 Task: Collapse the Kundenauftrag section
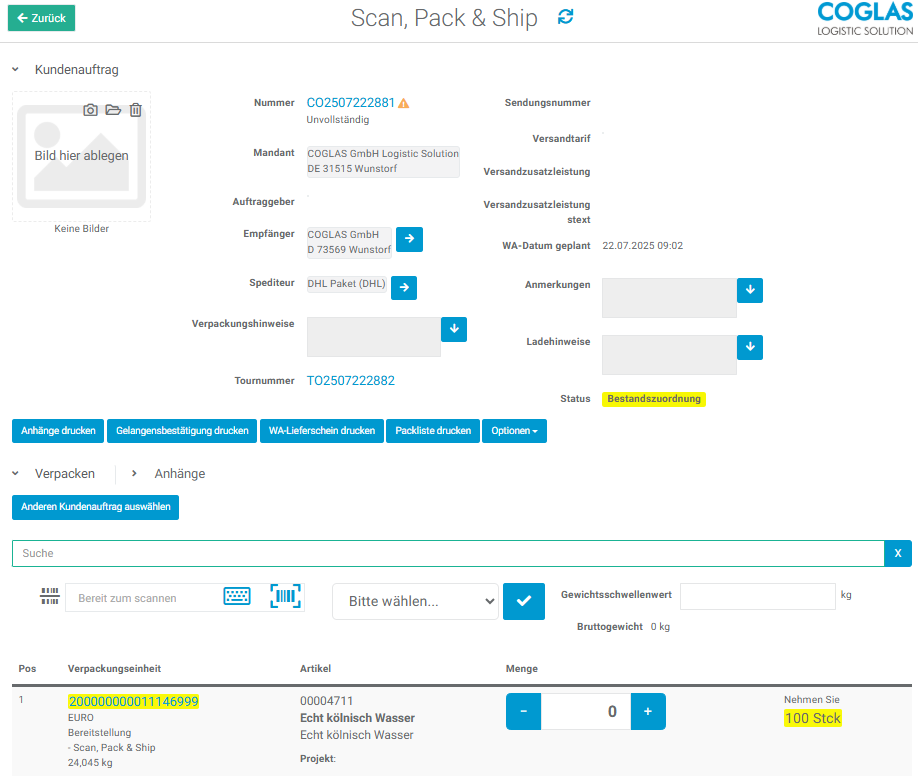15,70
